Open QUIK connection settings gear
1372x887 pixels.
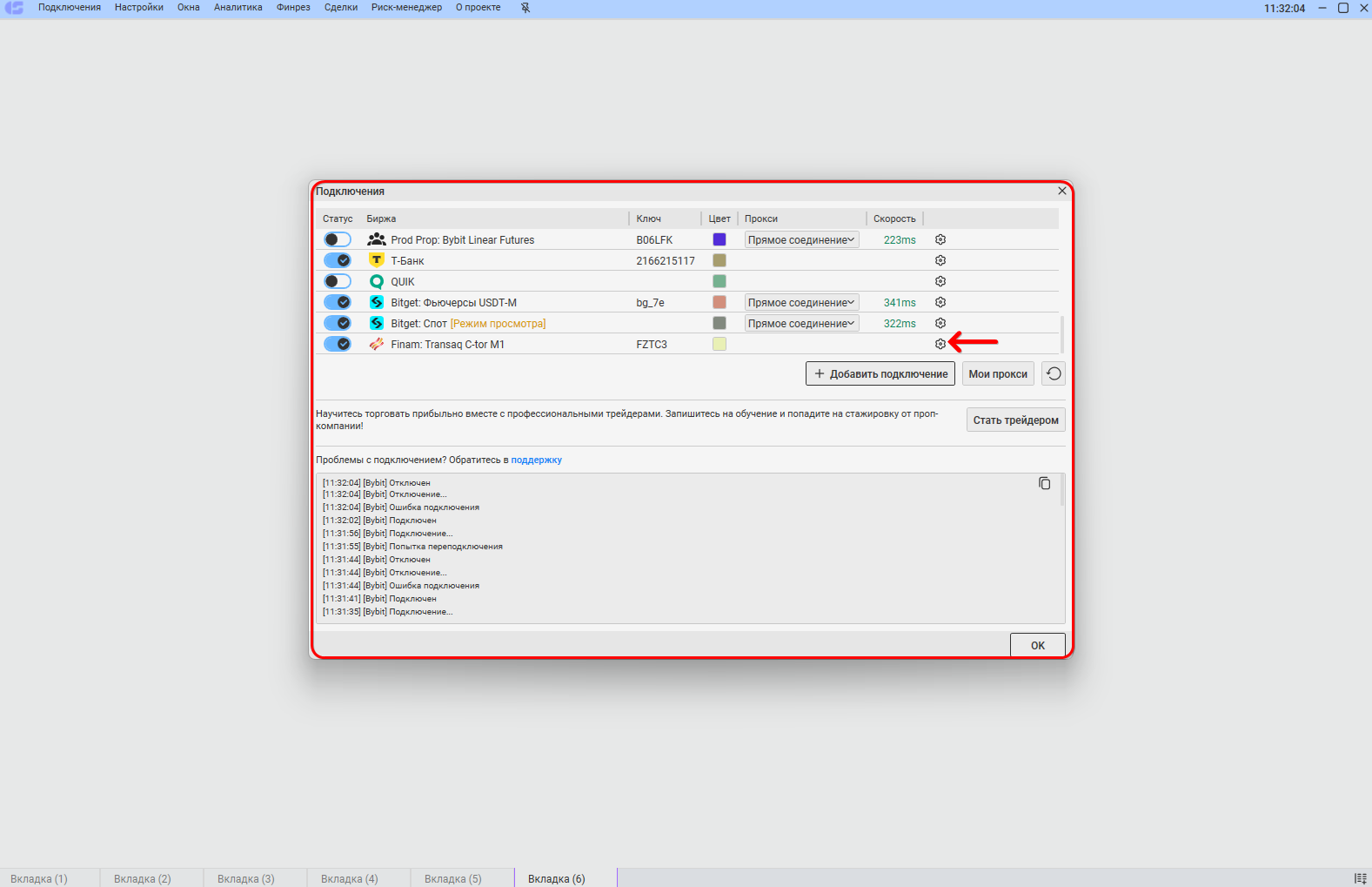tap(940, 281)
